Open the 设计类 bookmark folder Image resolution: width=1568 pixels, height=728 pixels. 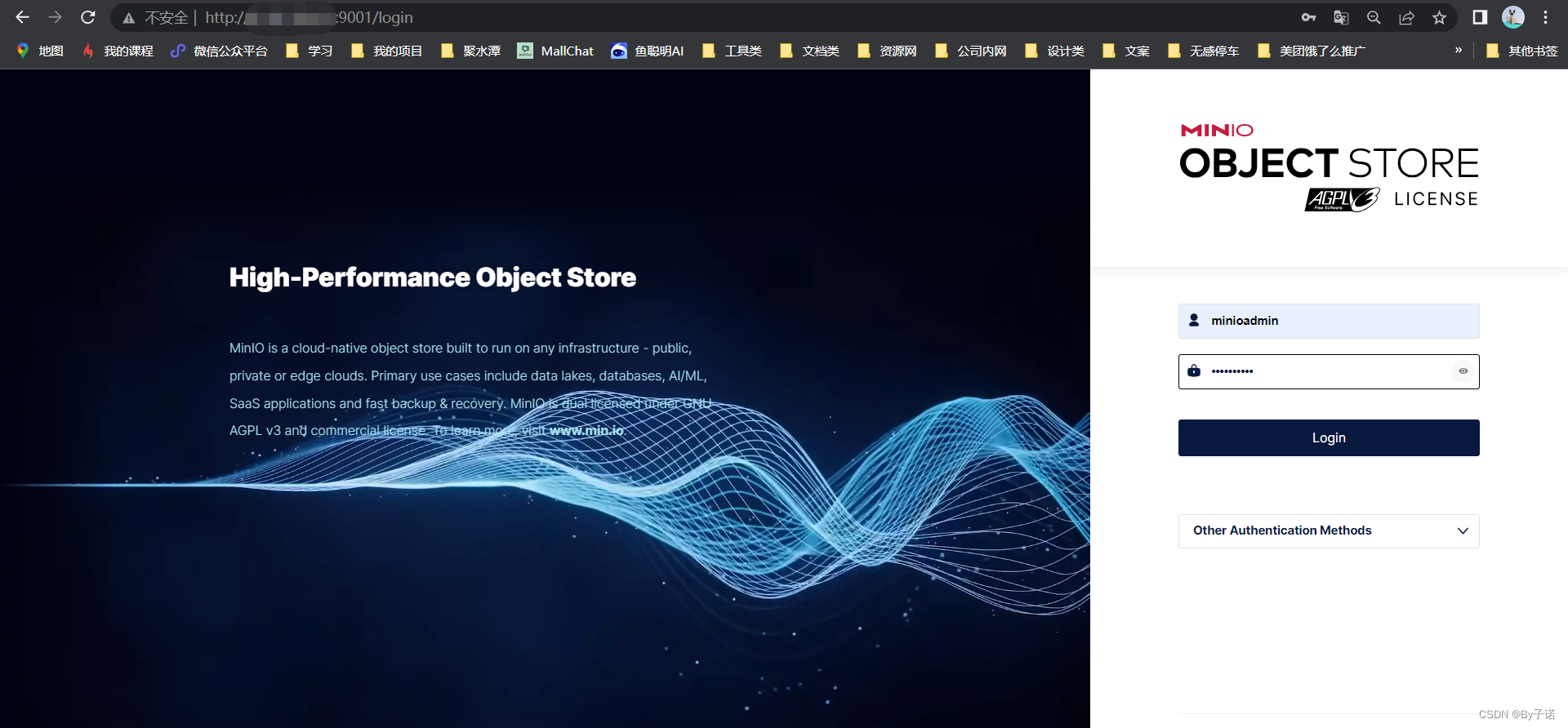coord(1054,51)
